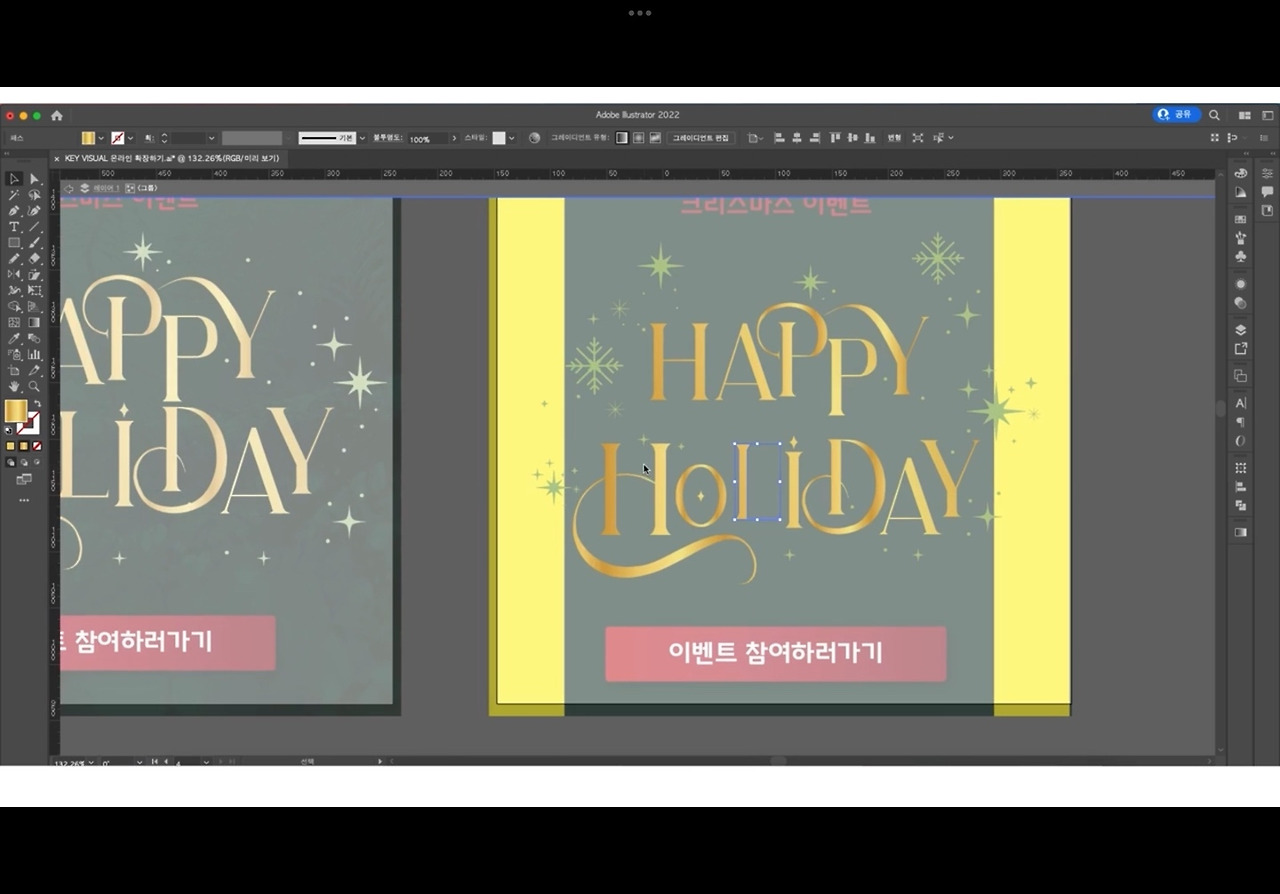The image size is (1280, 894).
Task: Select the Pencil tool
Action: point(14,259)
